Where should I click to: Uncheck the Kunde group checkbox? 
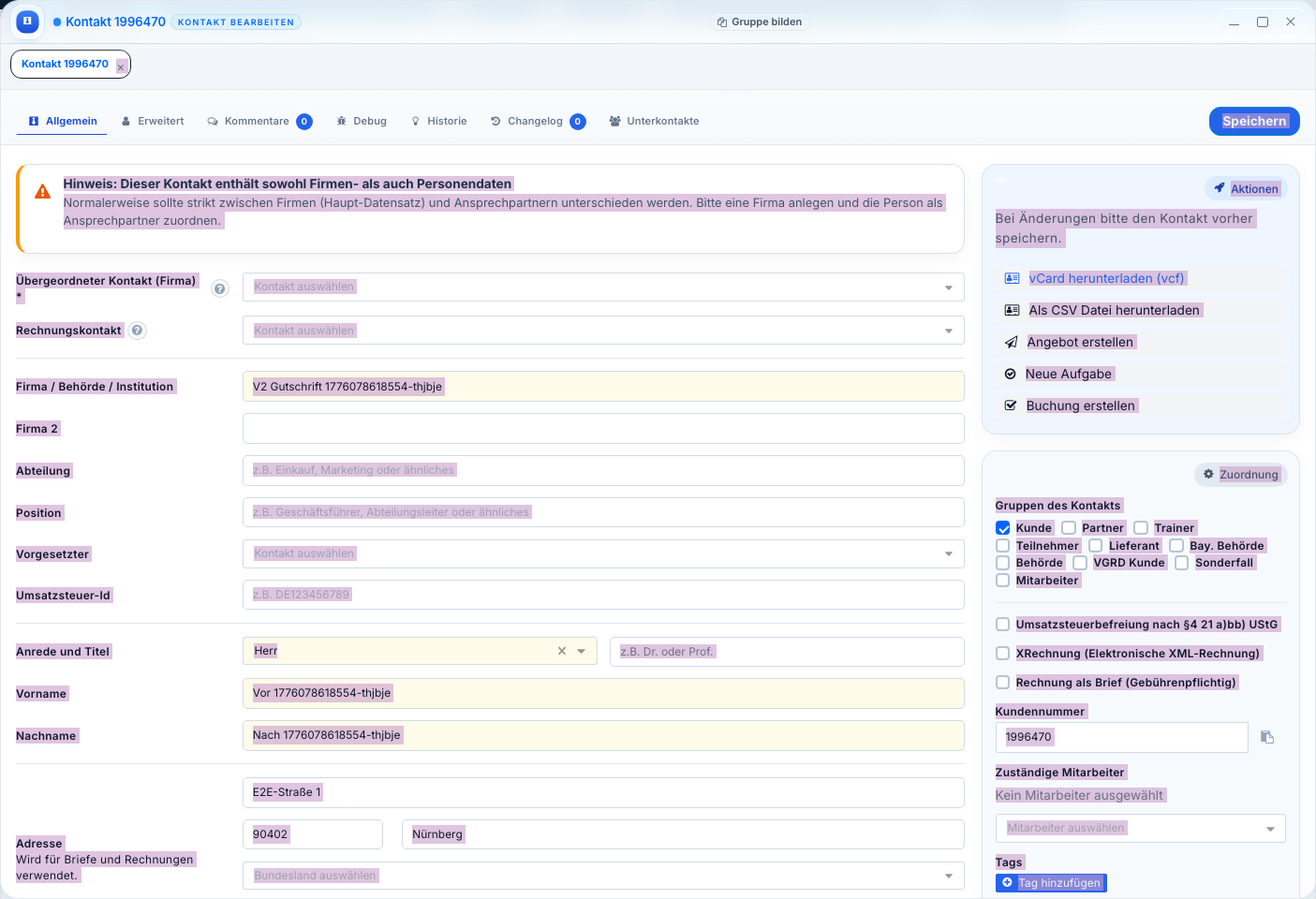pos(1003,528)
